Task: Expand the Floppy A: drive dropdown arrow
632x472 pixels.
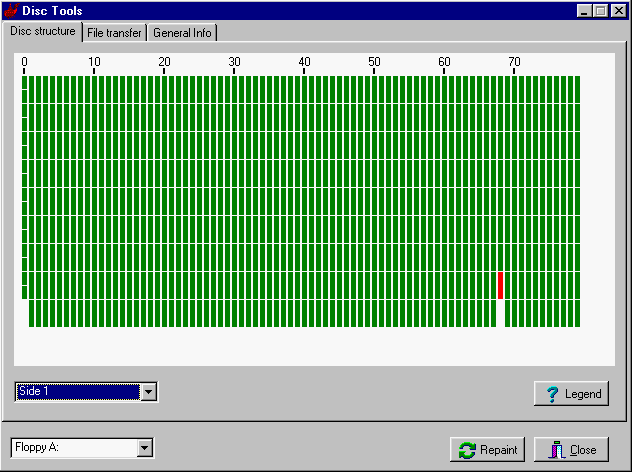Action: (x=144, y=448)
